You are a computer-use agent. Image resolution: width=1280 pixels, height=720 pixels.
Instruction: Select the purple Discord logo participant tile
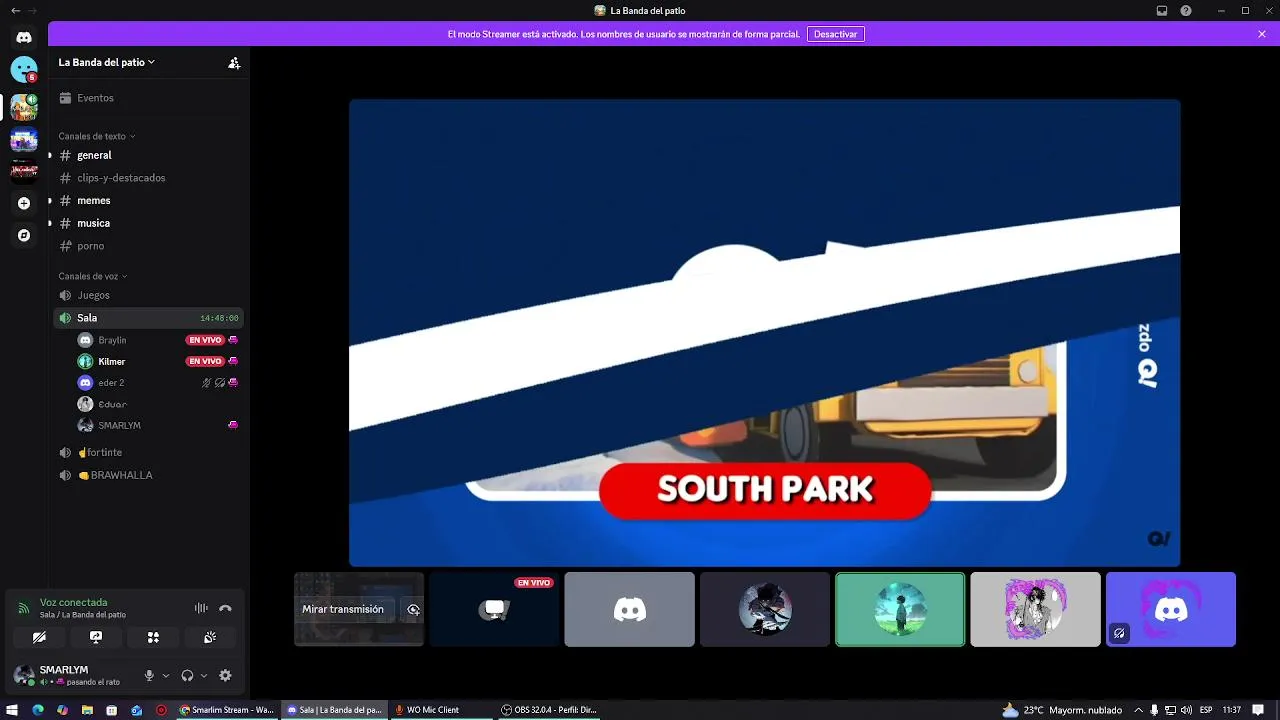[1171, 609]
